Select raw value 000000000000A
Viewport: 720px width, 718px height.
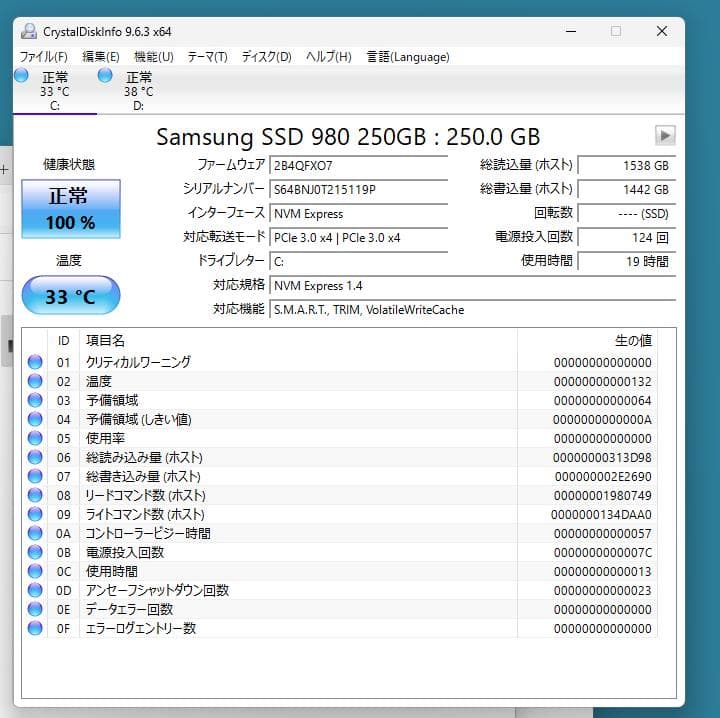point(602,419)
